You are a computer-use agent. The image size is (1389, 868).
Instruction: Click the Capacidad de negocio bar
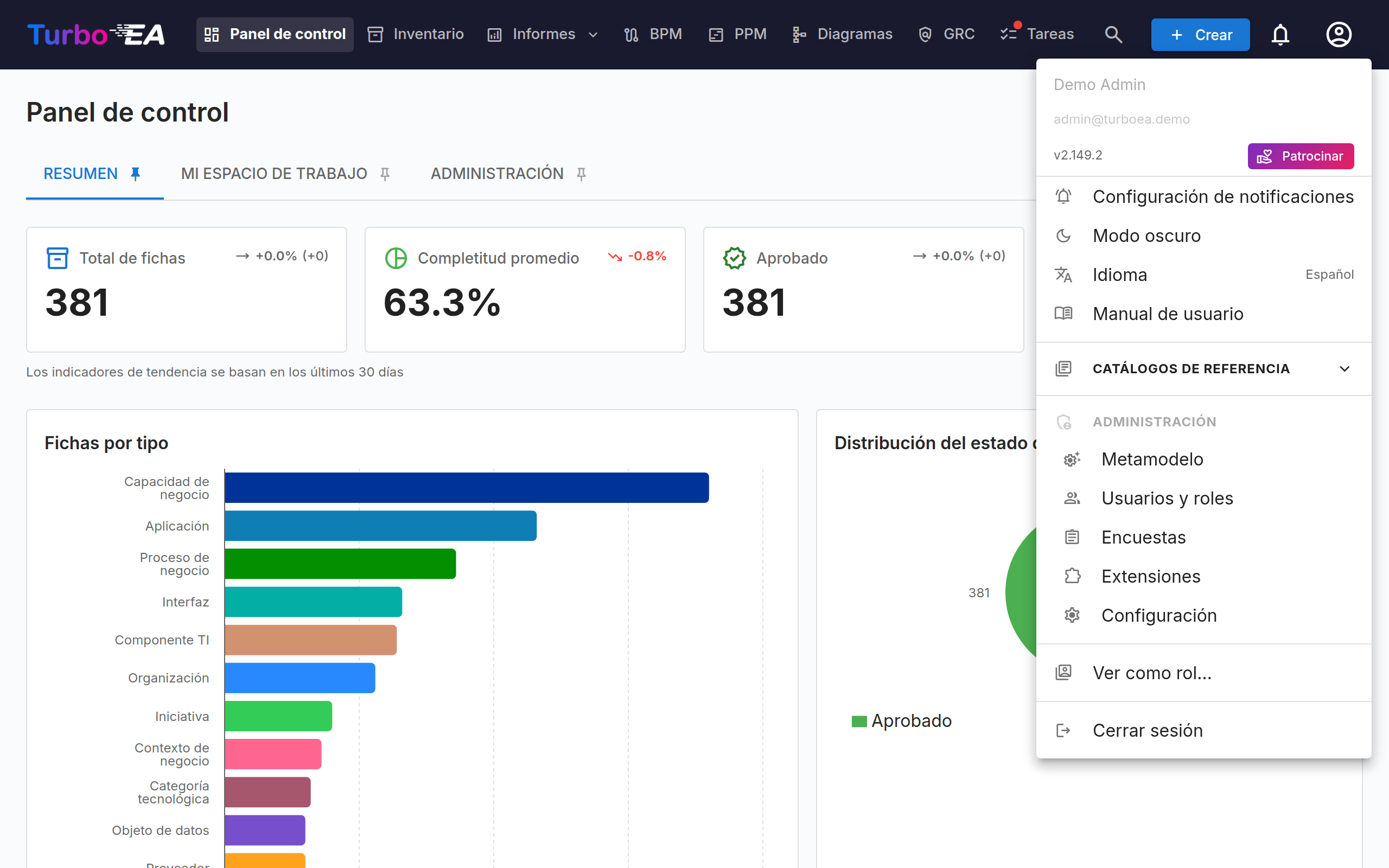pyautogui.click(x=467, y=488)
